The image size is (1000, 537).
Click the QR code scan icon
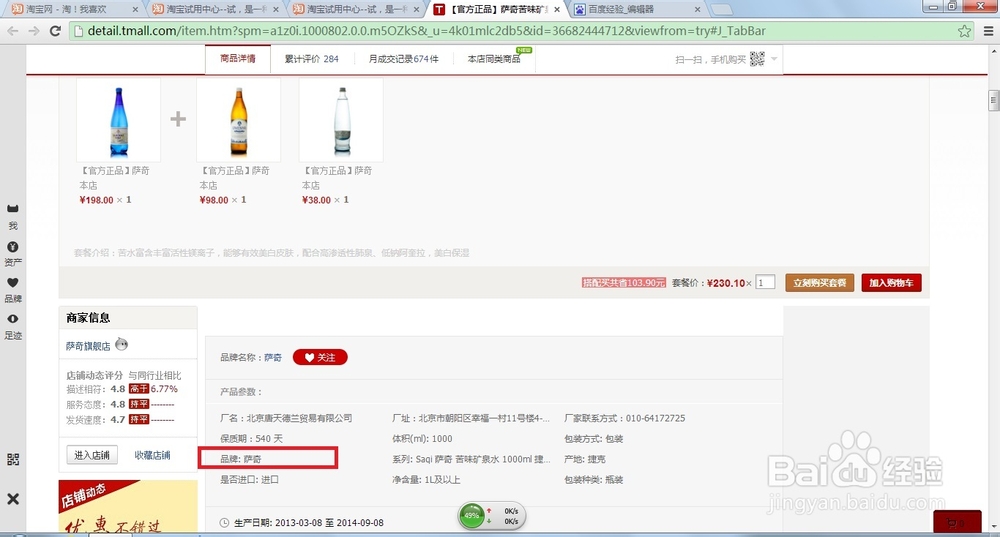point(757,59)
